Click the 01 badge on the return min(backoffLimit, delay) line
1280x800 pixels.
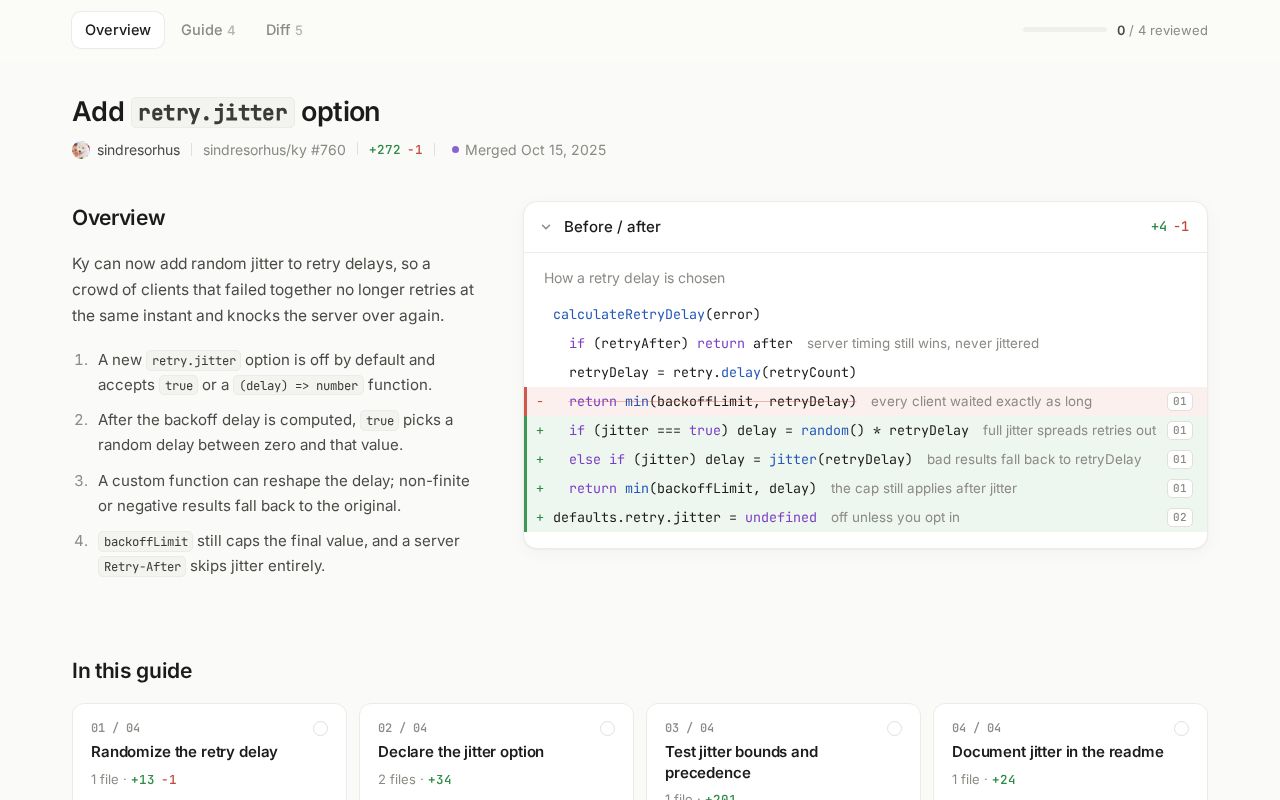coord(1179,488)
